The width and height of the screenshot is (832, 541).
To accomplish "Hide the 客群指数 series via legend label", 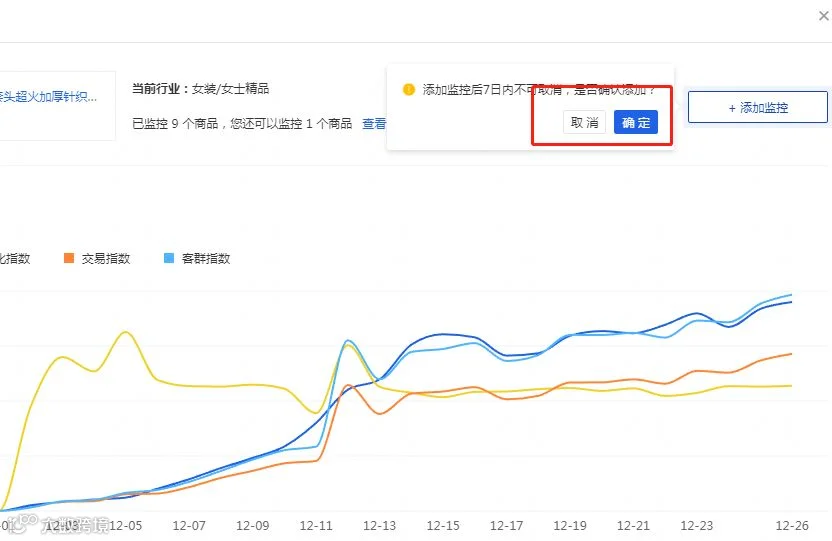I will coord(206,258).
